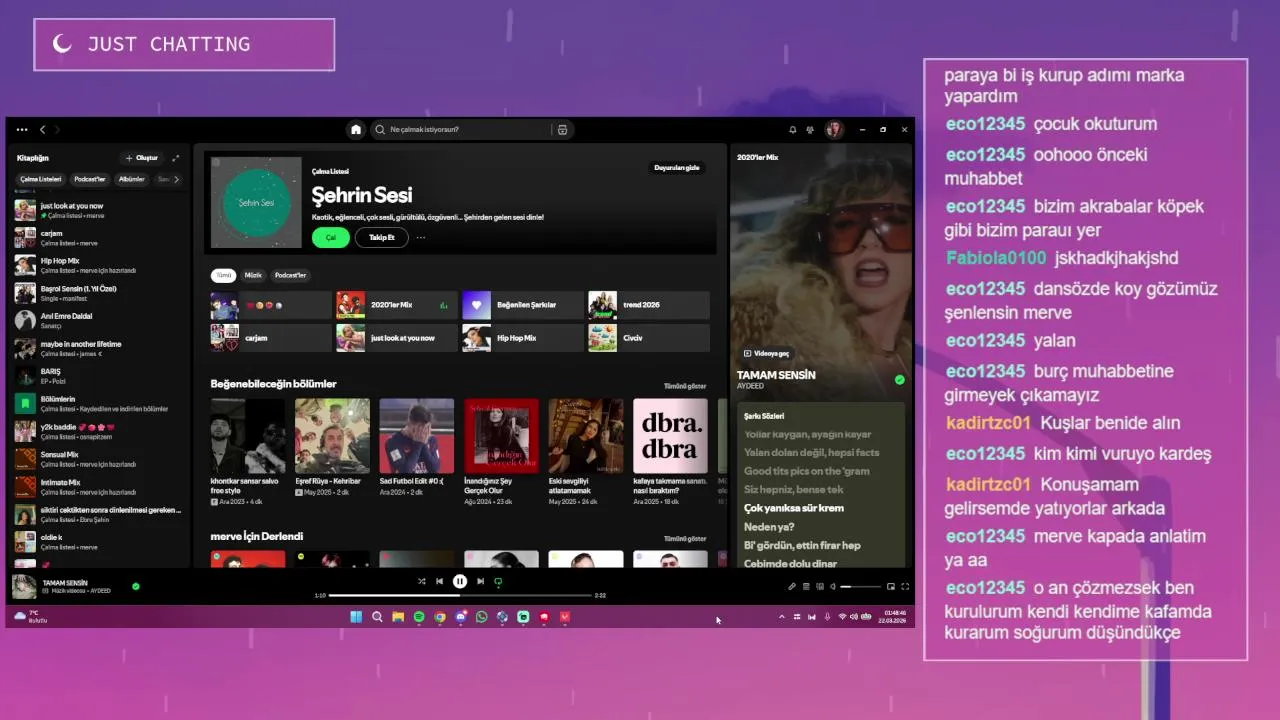Viewport: 1280px width, 720px height.
Task: Open the play queue icon
Action: tap(806, 587)
